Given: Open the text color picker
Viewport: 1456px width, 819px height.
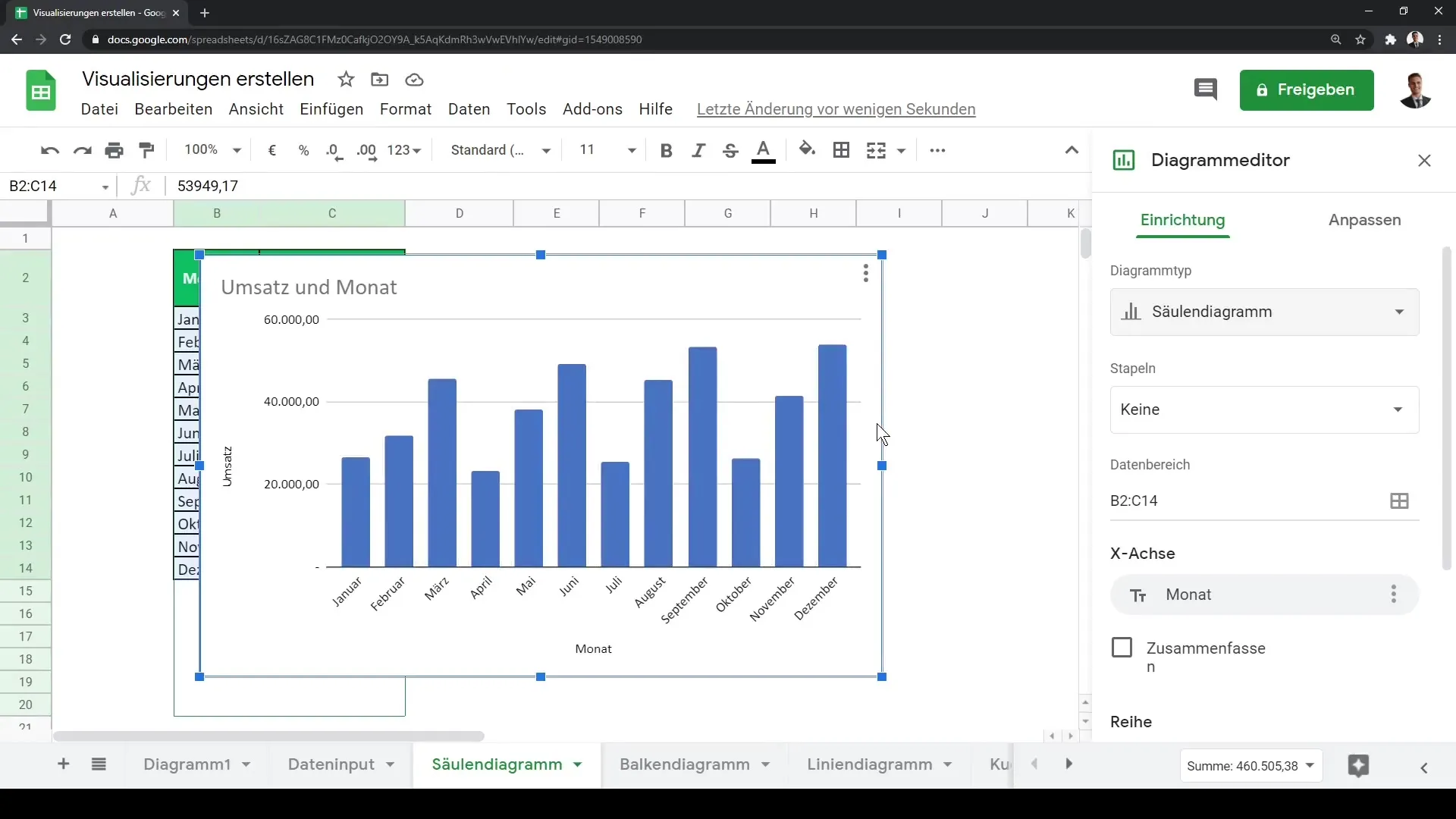Looking at the screenshot, I should point(764,151).
